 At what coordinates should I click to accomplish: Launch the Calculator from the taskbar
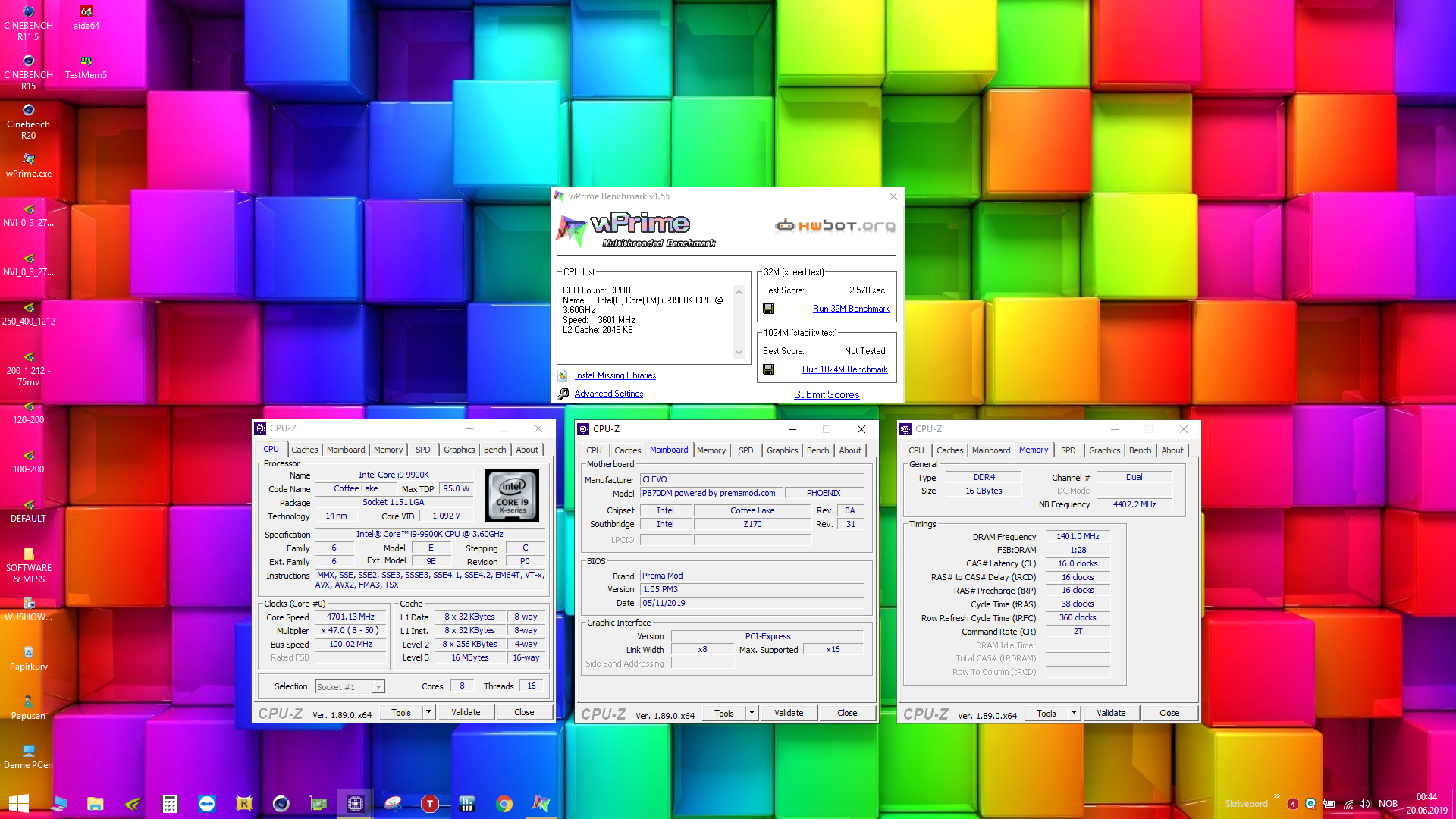tap(170, 803)
